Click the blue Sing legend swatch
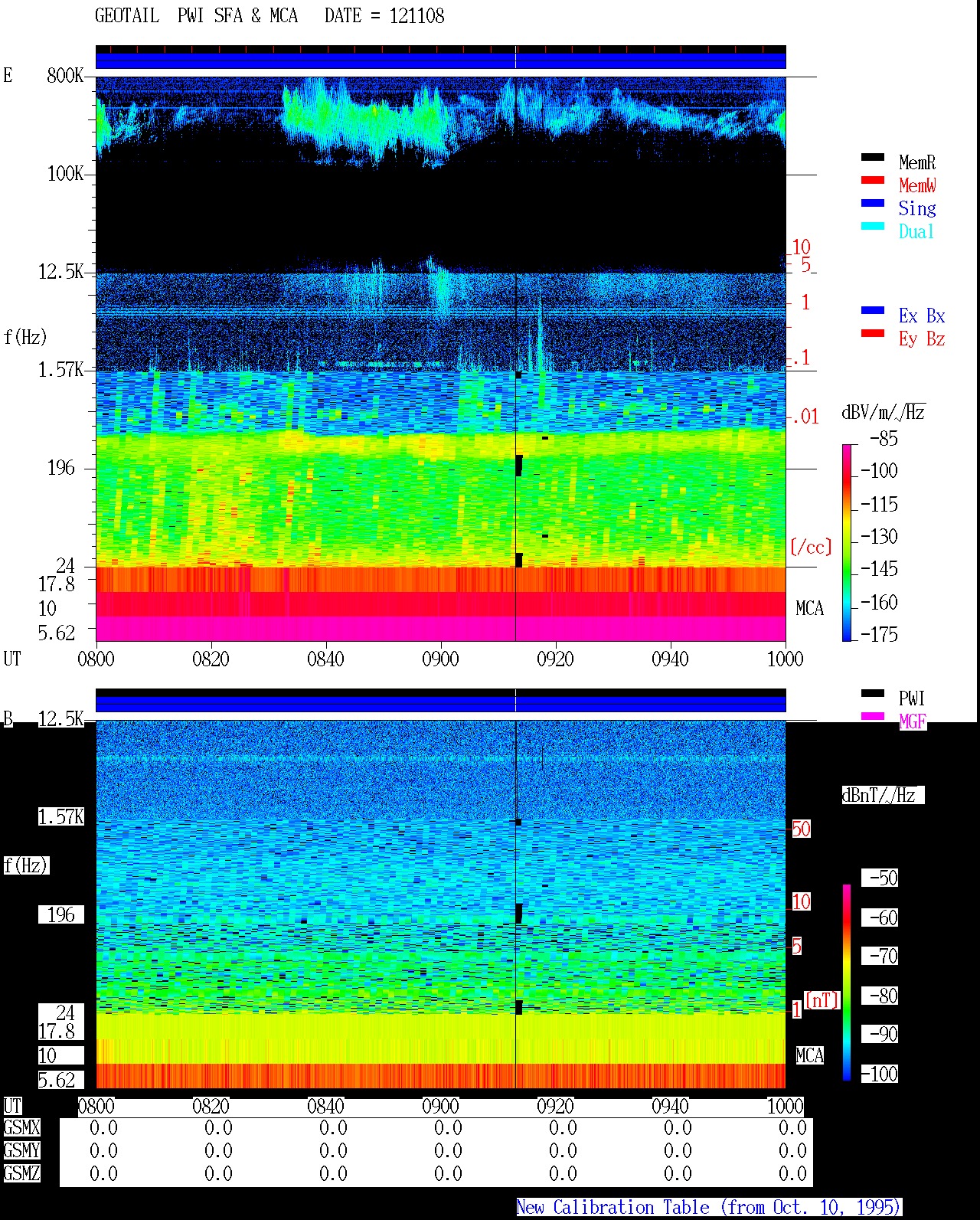 [873, 204]
